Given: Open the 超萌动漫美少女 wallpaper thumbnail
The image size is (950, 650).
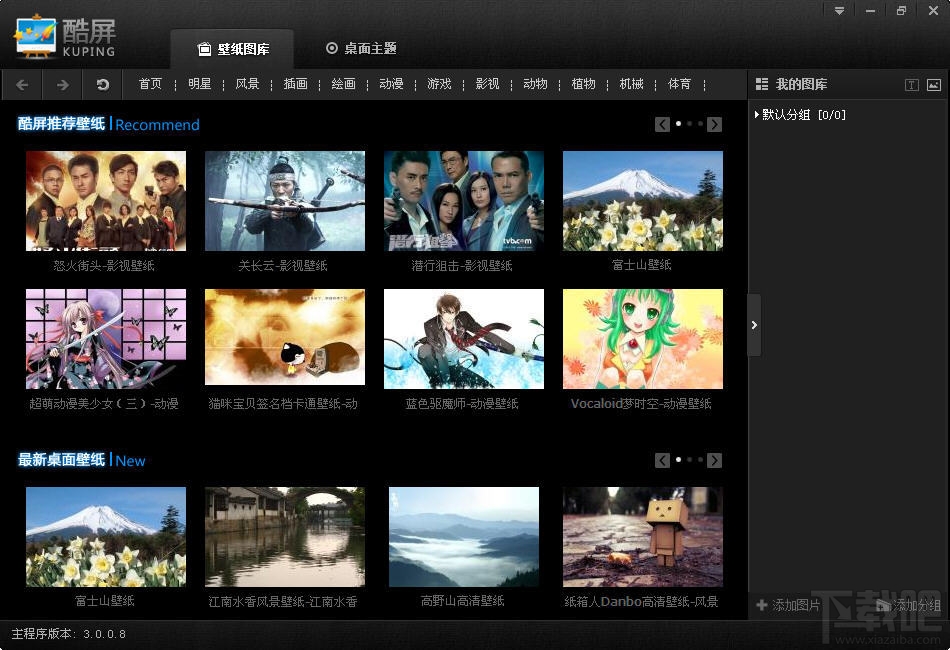Looking at the screenshot, I should point(106,339).
